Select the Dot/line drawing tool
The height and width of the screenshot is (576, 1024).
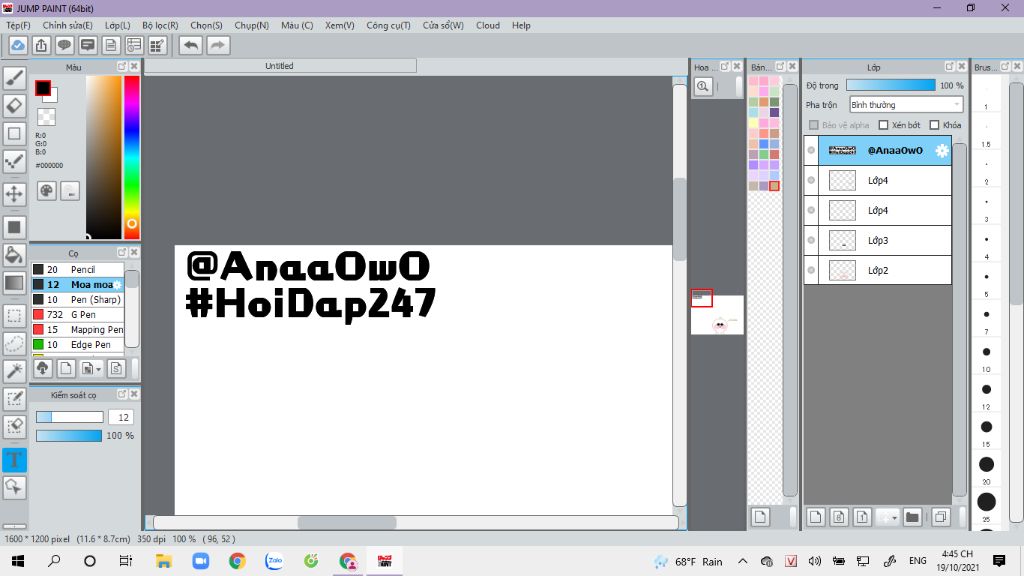(x=14, y=161)
